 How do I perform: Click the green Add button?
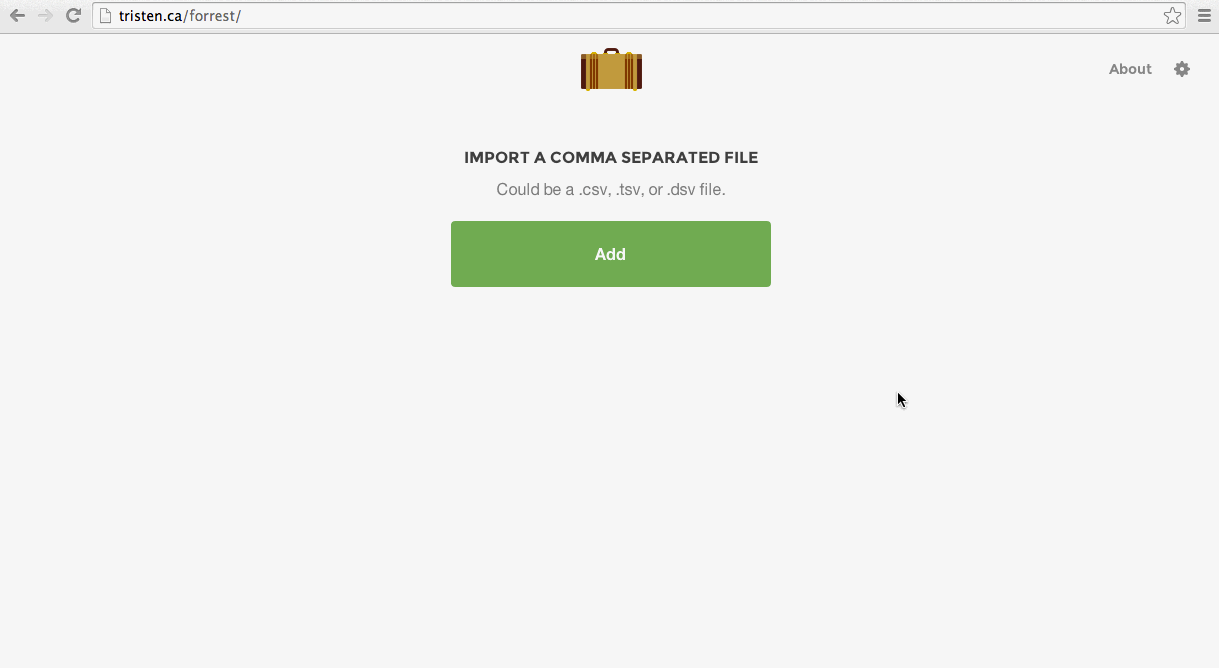pyautogui.click(x=611, y=254)
